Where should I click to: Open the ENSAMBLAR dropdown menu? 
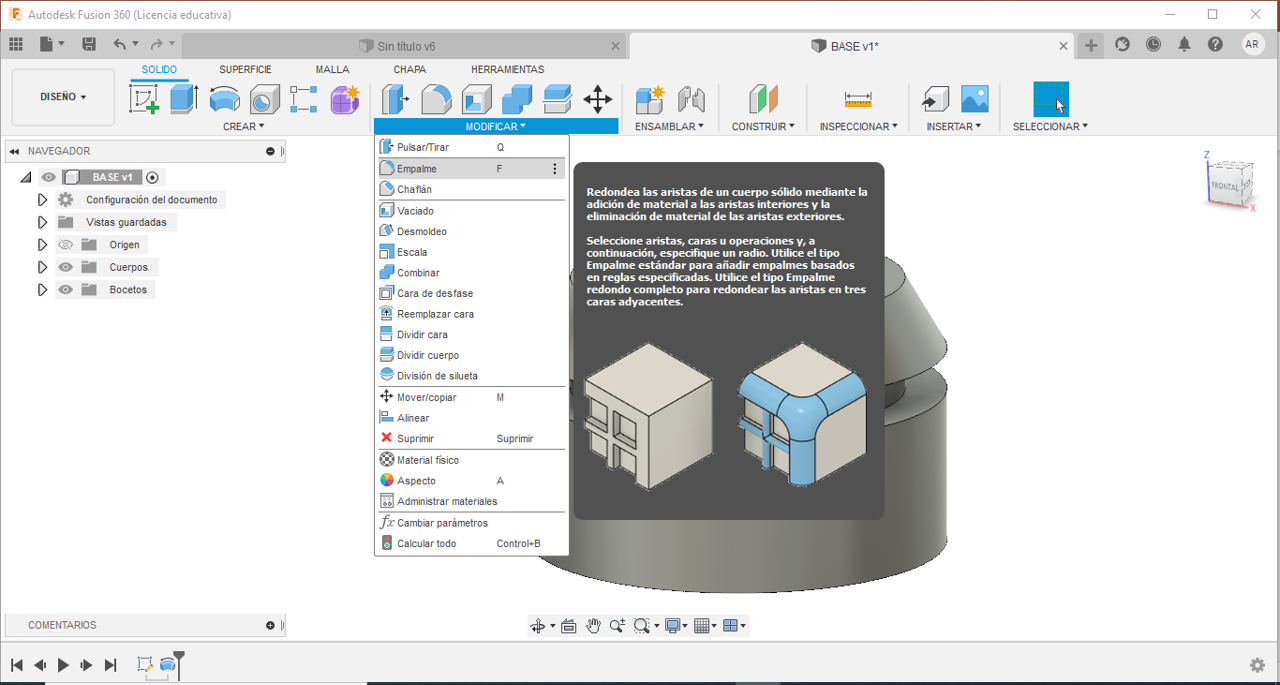669,127
